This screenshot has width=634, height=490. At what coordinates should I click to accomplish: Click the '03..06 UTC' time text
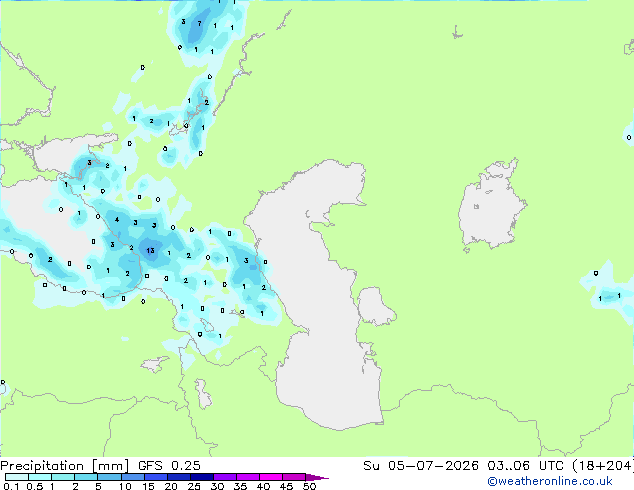[525, 466]
